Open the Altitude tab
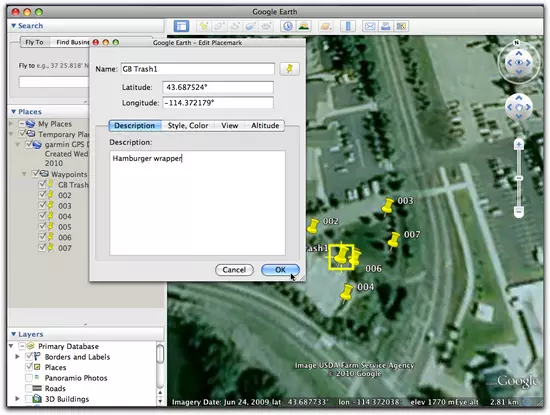The height and width of the screenshot is (415, 550). [265, 126]
